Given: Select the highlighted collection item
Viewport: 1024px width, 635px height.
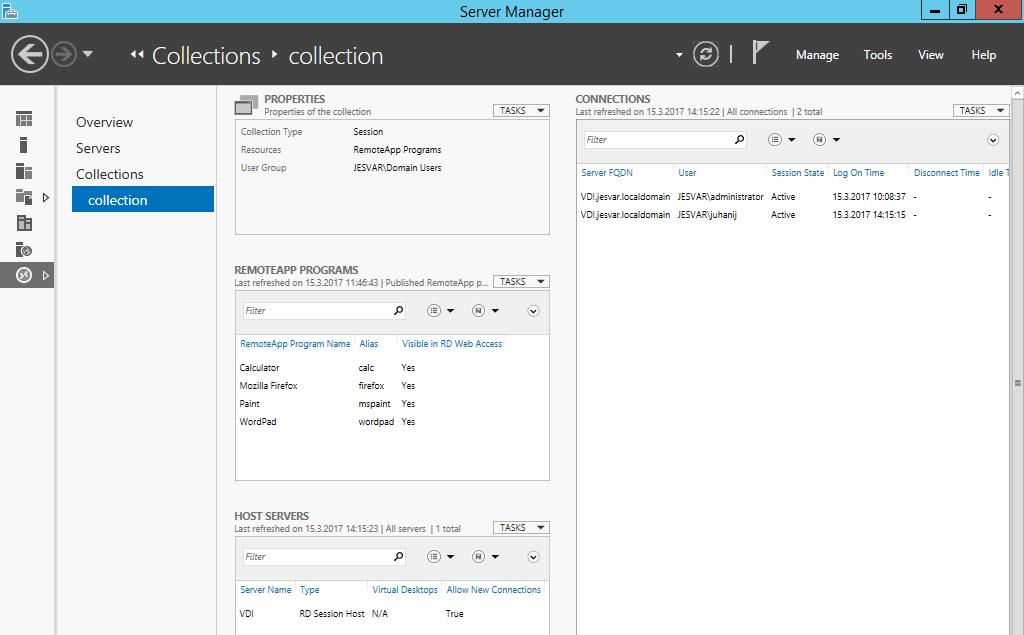Looking at the screenshot, I should point(143,199).
